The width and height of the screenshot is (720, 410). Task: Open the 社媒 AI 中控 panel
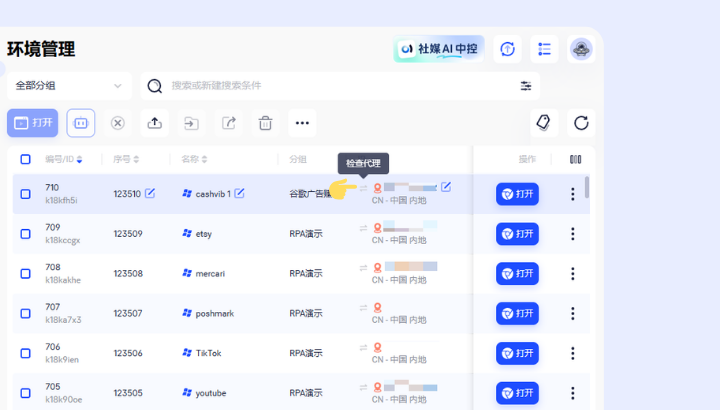pyautogui.click(x=439, y=49)
